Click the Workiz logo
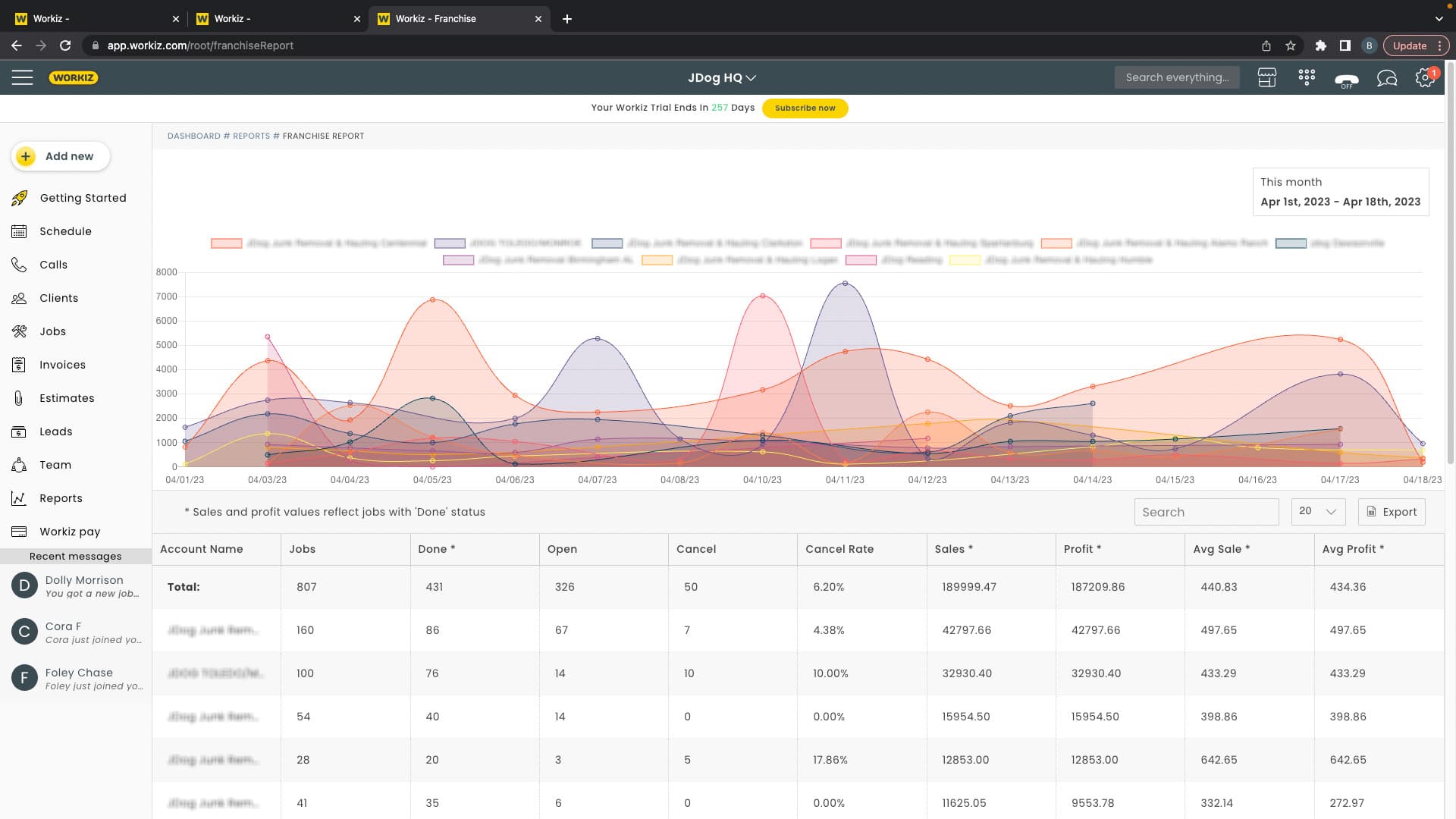The width and height of the screenshot is (1456, 819). pos(74,77)
